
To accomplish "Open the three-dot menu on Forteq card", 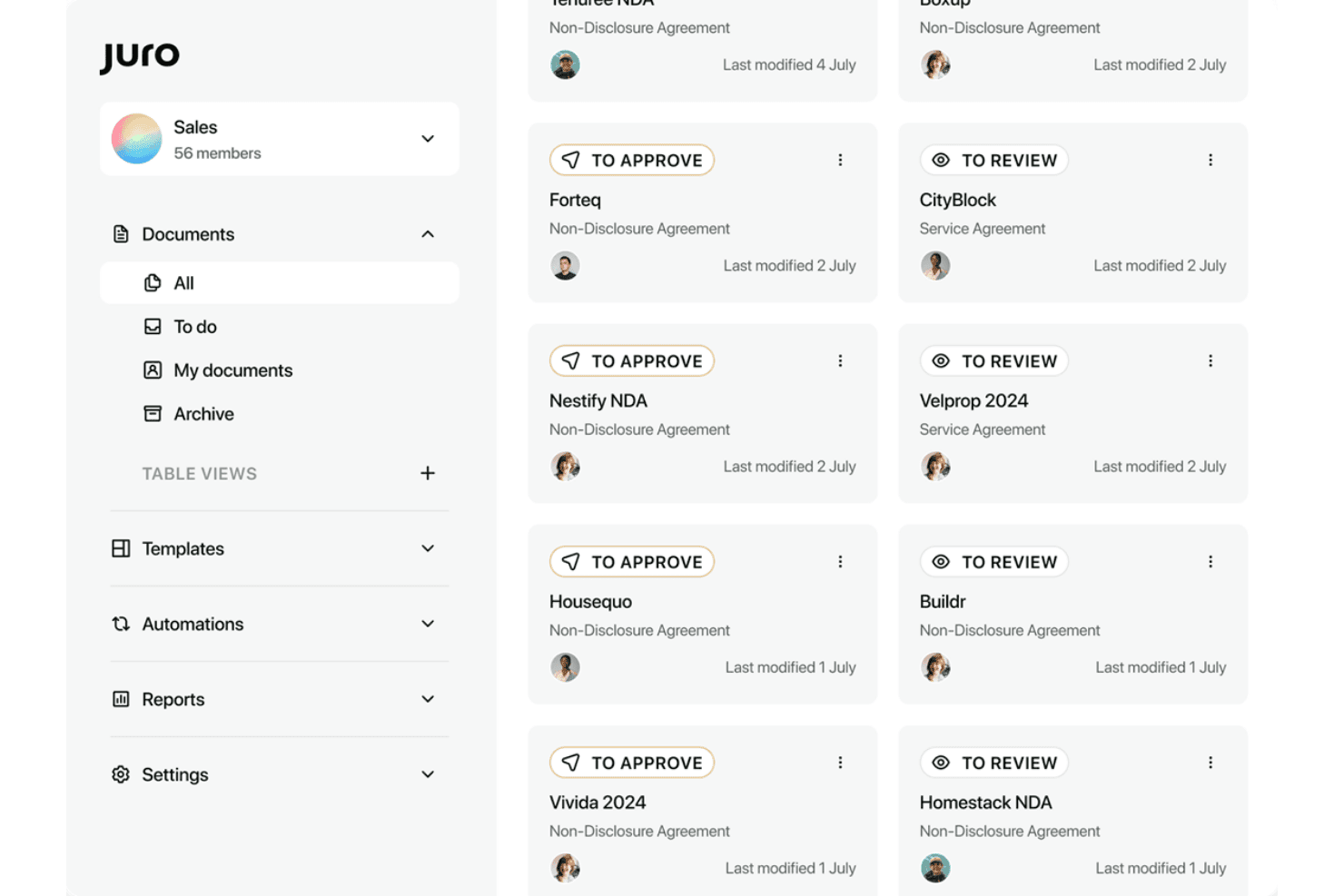I will 840,160.
